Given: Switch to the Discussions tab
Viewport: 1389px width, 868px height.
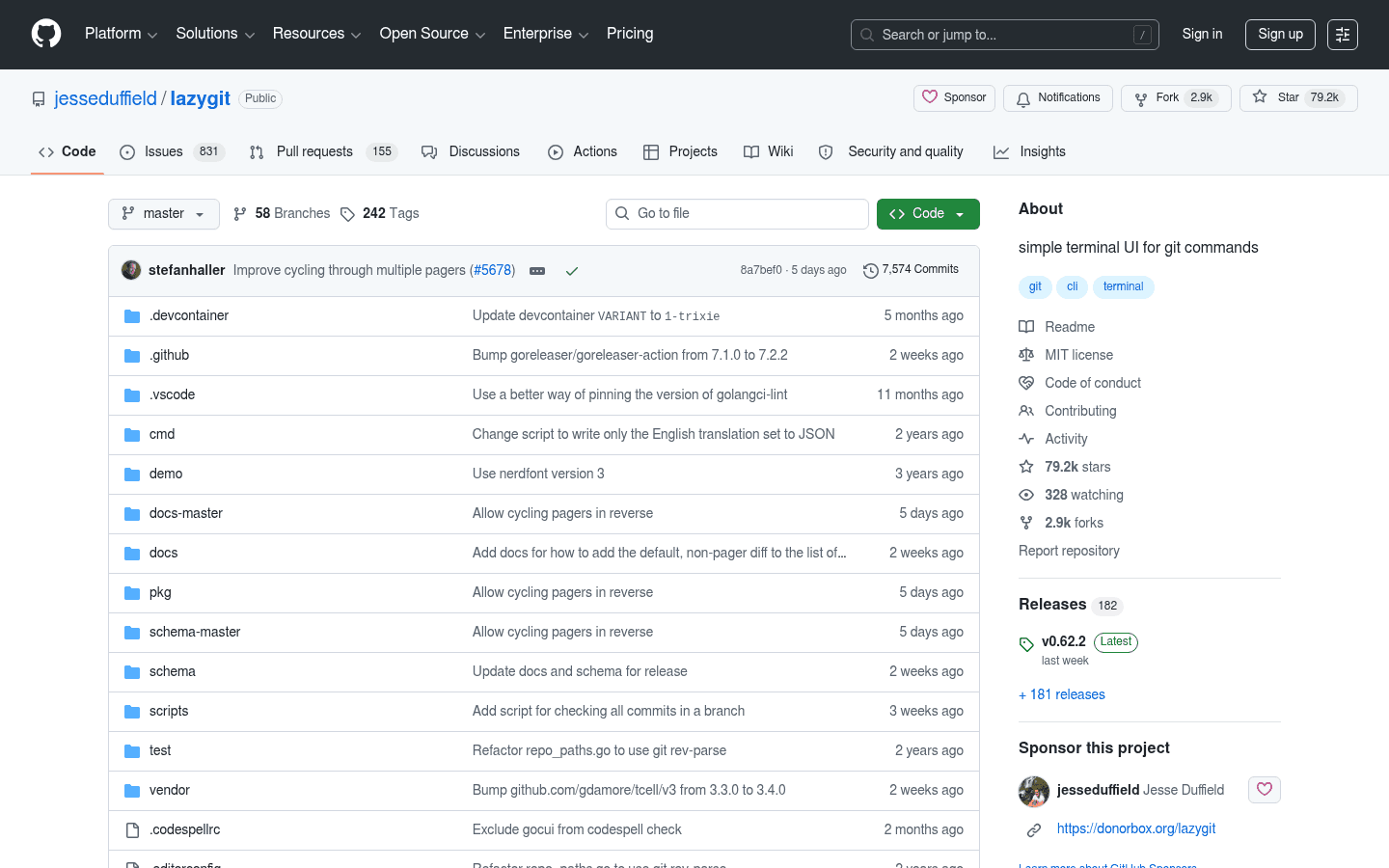Looking at the screenshot, I should pos(471,152).
